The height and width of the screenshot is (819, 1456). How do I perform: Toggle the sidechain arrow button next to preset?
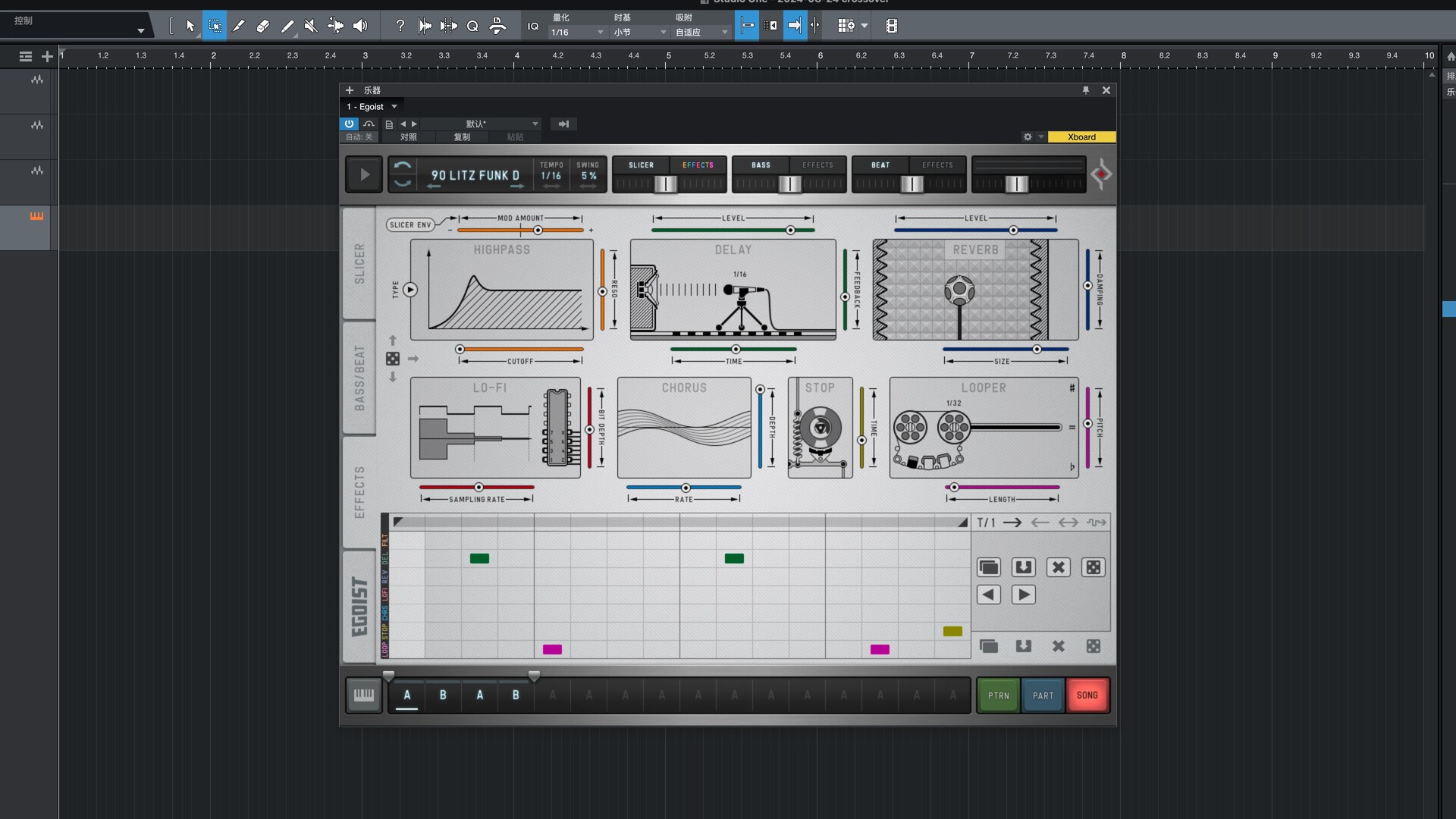coord(563,124)
